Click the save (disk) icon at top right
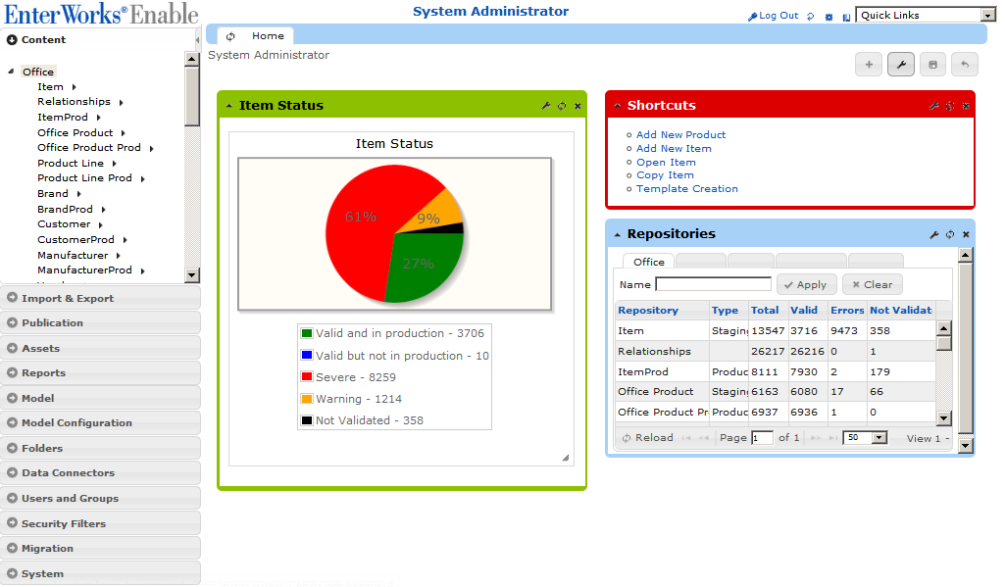This screenshot has height=587, width=1005. (932, 64)
